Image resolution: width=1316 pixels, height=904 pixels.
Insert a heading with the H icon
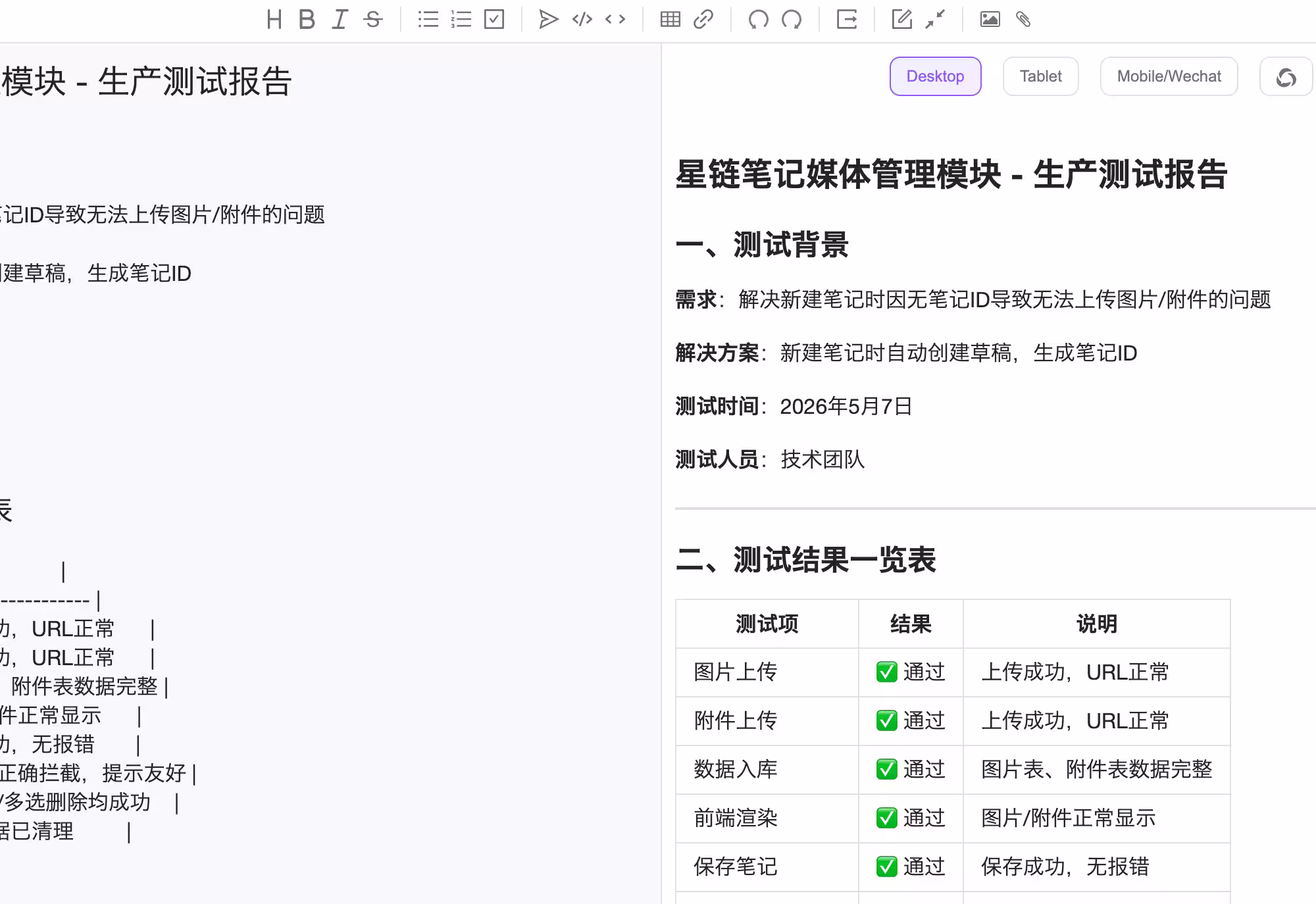[274, 20]
